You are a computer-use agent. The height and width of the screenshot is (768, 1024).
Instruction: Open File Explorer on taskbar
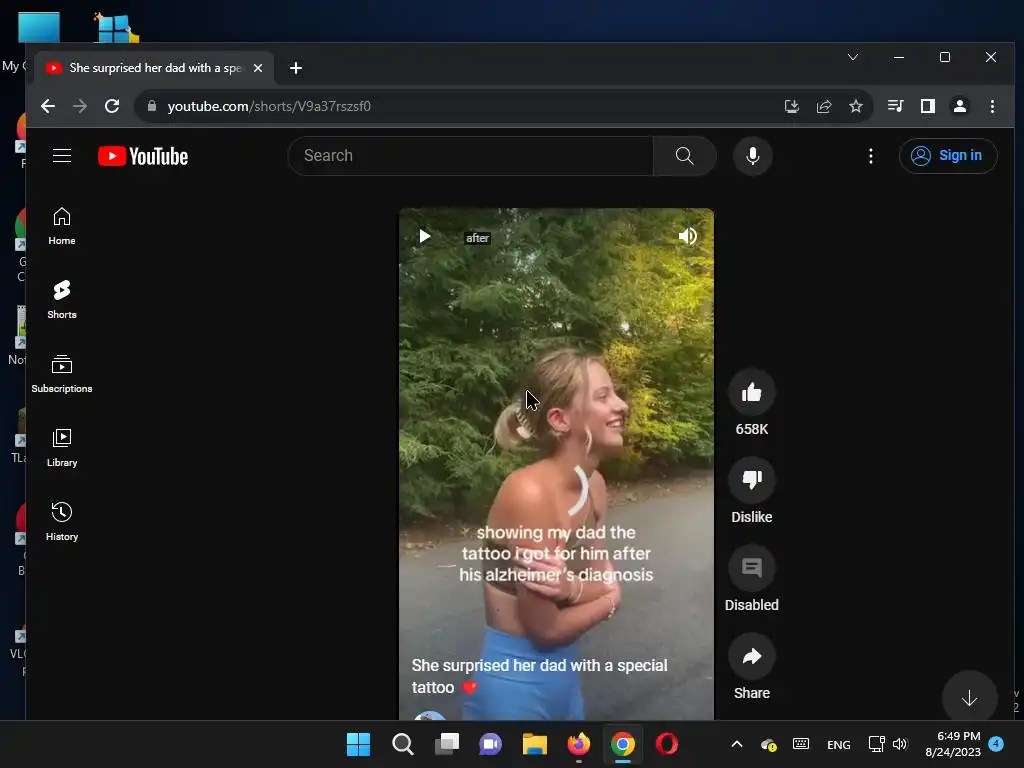click(535, 744)
